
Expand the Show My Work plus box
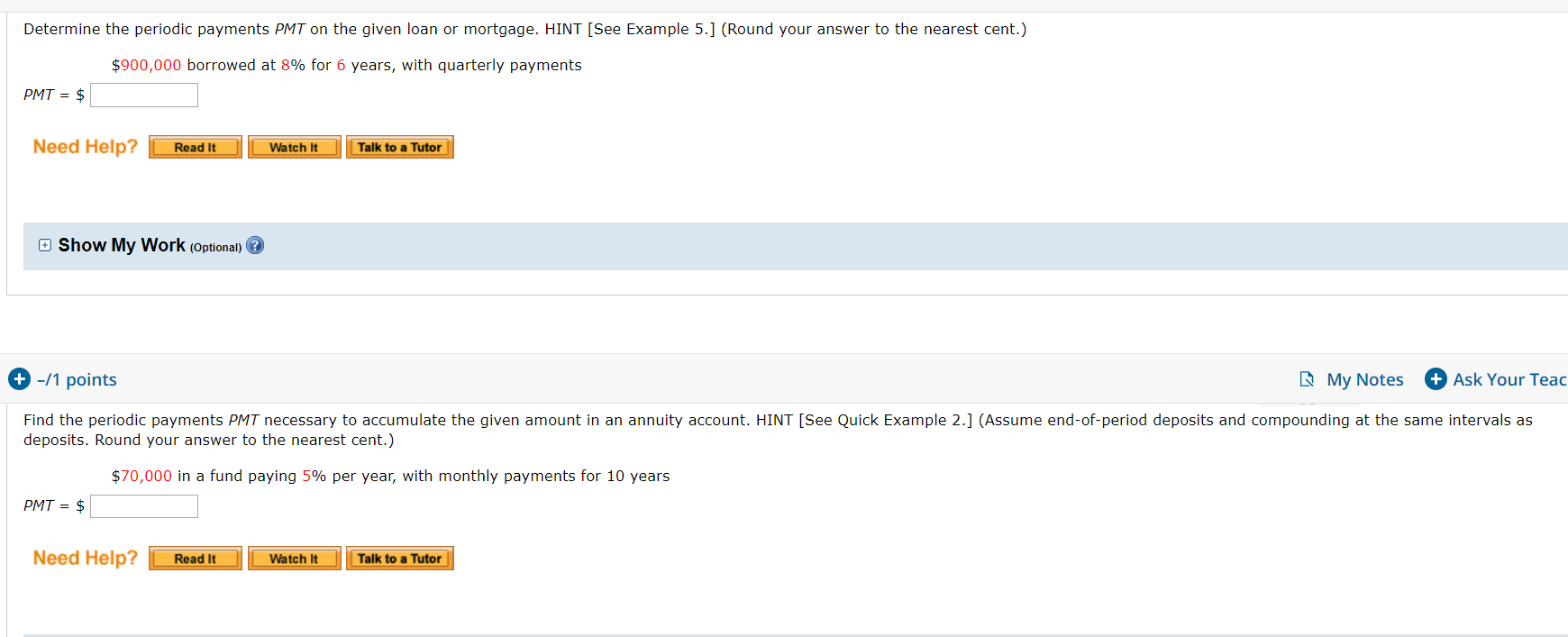[45, 245]
